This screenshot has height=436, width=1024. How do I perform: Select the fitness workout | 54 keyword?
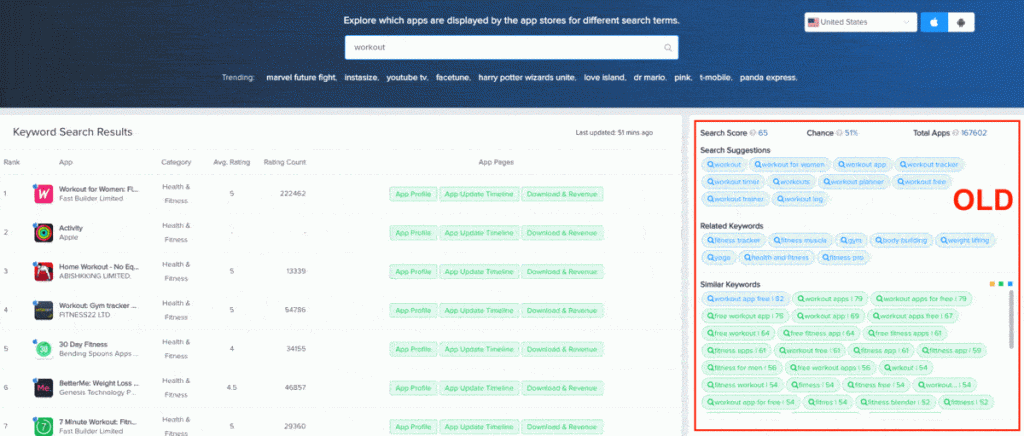click(742, 385)
